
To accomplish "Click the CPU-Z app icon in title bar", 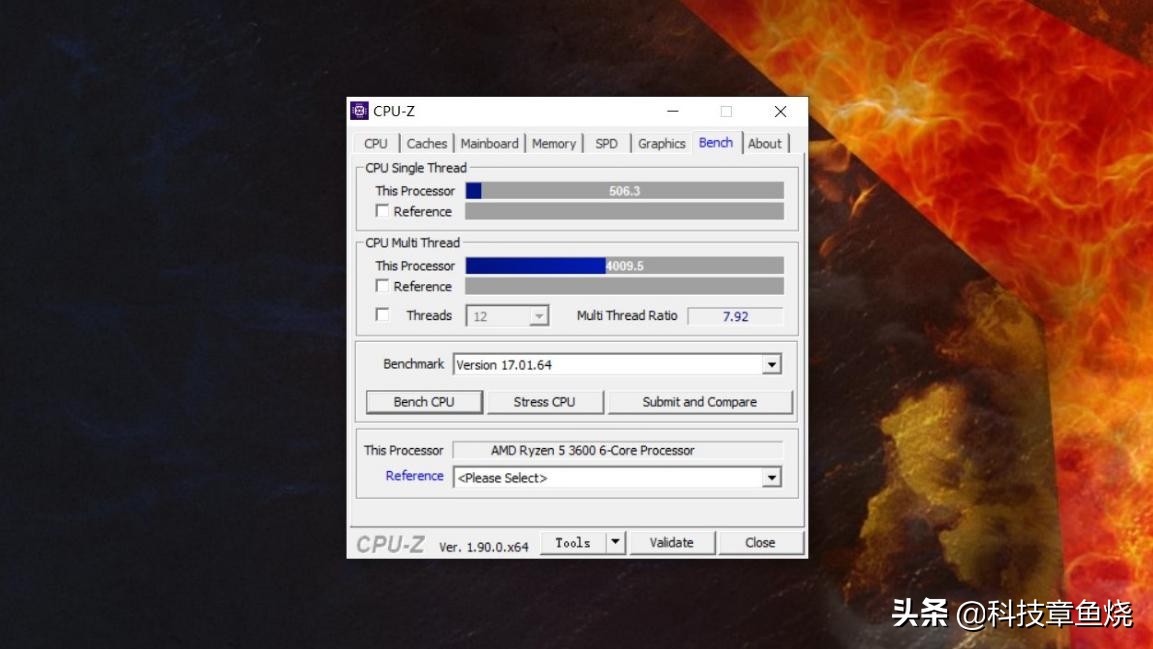I will tap(360, 111).
